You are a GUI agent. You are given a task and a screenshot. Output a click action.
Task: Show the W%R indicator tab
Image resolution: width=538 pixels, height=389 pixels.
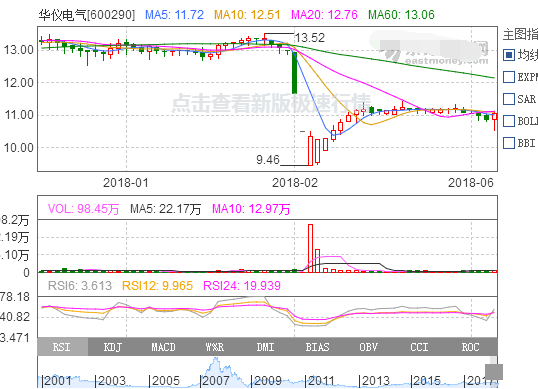coord(215,347)
